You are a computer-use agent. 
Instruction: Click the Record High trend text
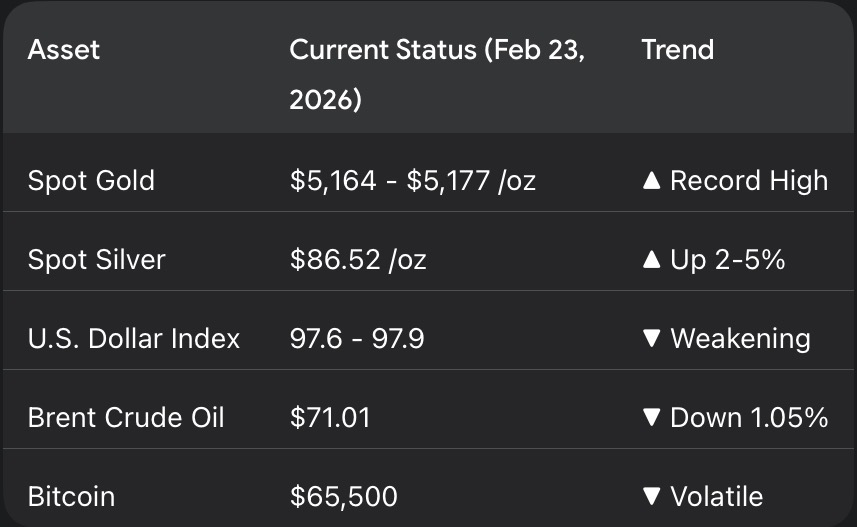click(749, 181)
